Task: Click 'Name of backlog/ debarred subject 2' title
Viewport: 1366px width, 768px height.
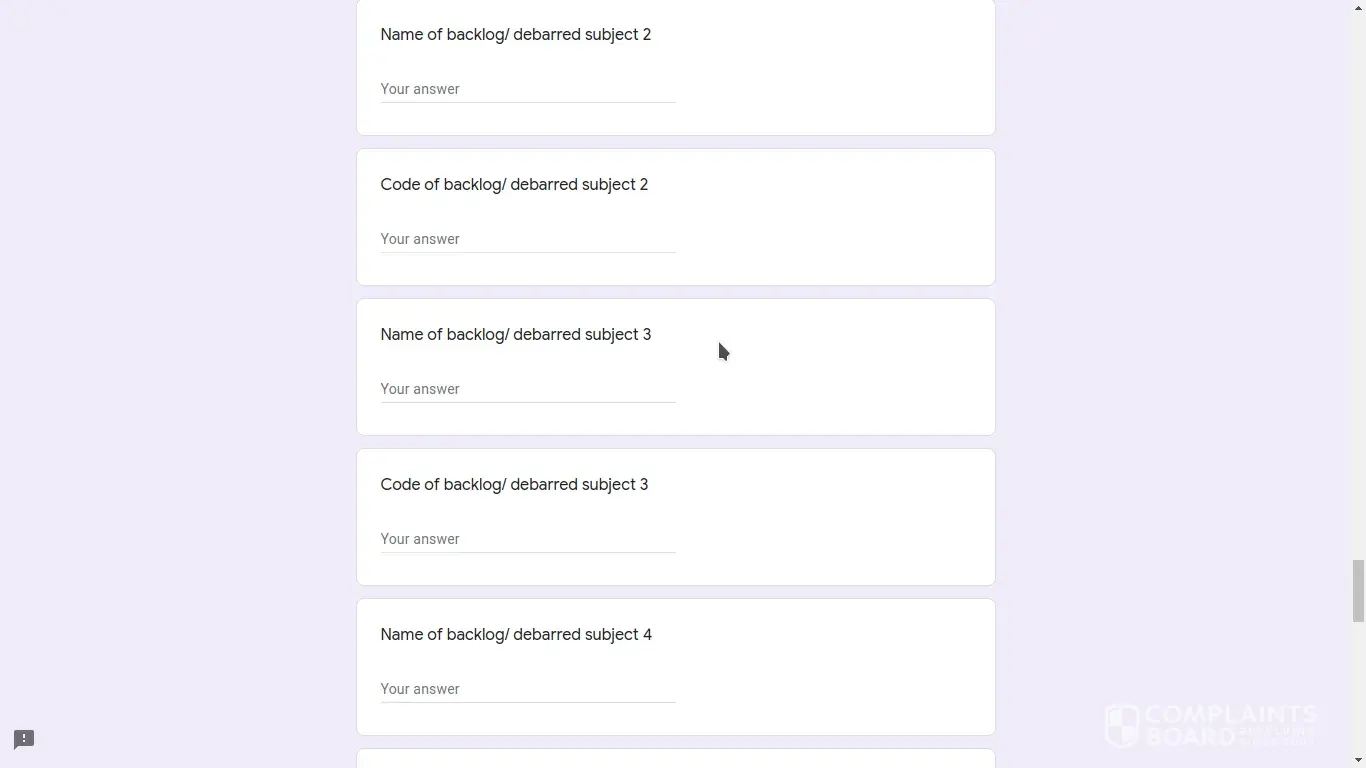Action: (x=515, y=35)
